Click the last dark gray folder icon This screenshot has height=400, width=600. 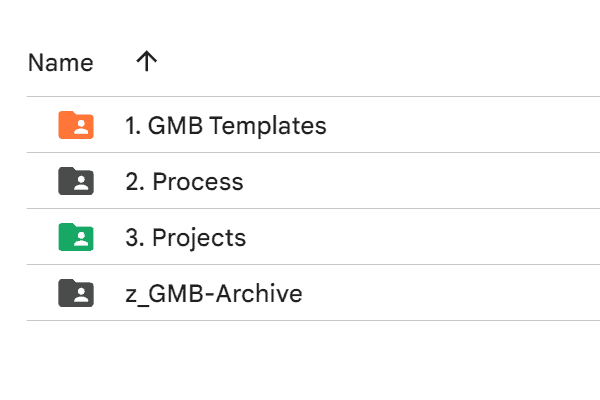(76, 293)
